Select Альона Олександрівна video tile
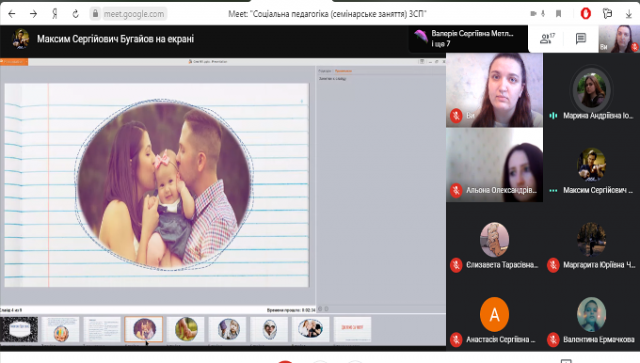Viewport: 640px width, 363px height. (x=494, y=165)
